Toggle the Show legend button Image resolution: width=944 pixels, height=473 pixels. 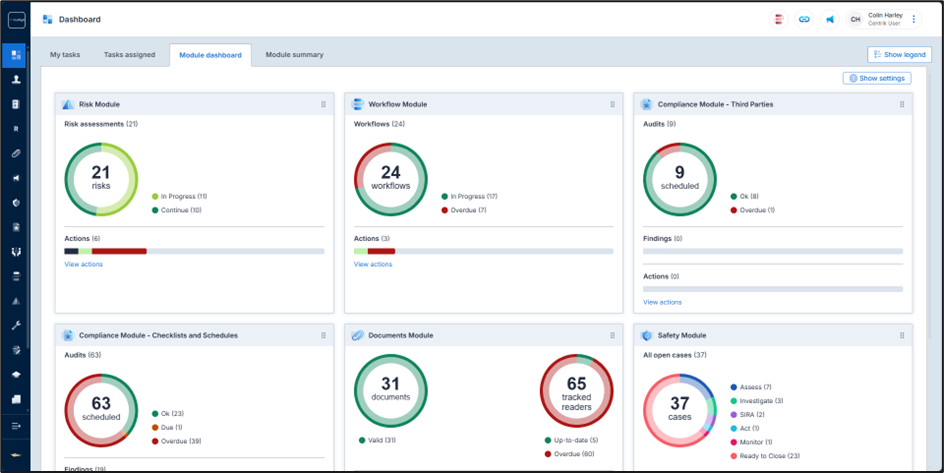[x=899, y=55]
